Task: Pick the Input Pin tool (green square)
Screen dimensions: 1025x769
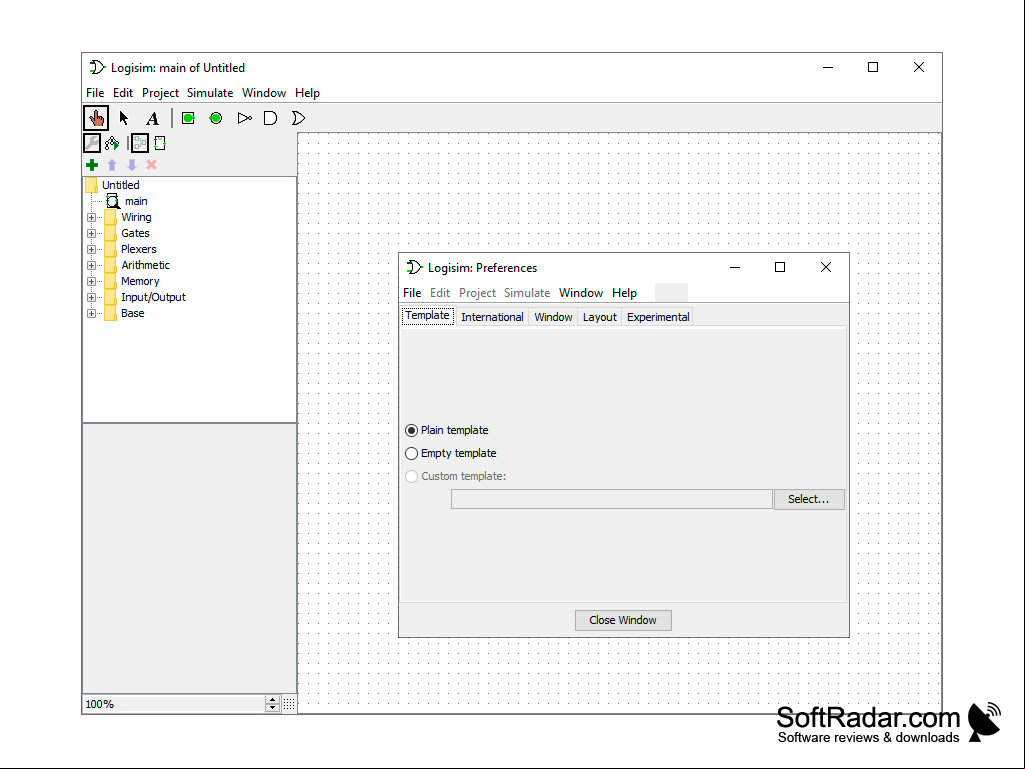Action: click(188, 118)
